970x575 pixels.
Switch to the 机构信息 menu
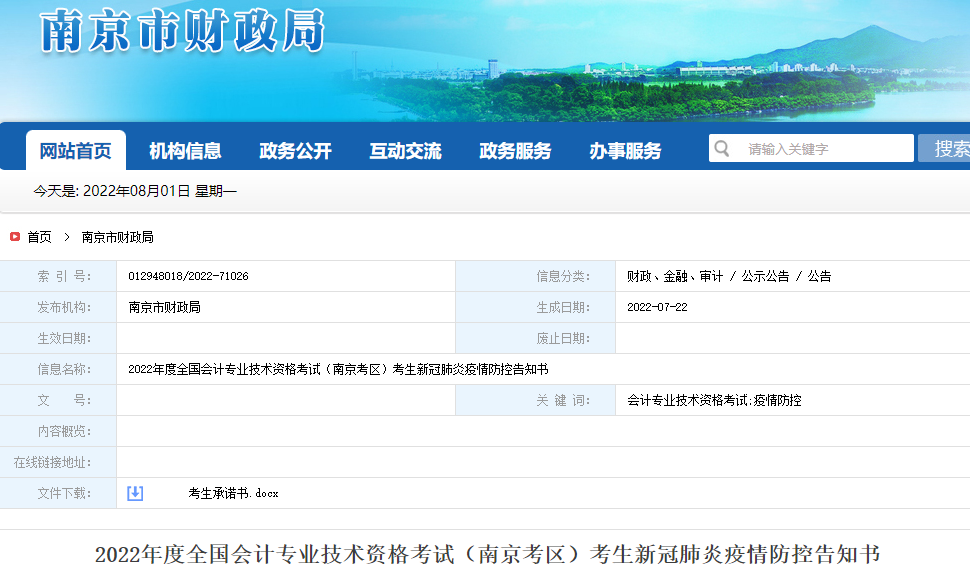tap(185, 151)
